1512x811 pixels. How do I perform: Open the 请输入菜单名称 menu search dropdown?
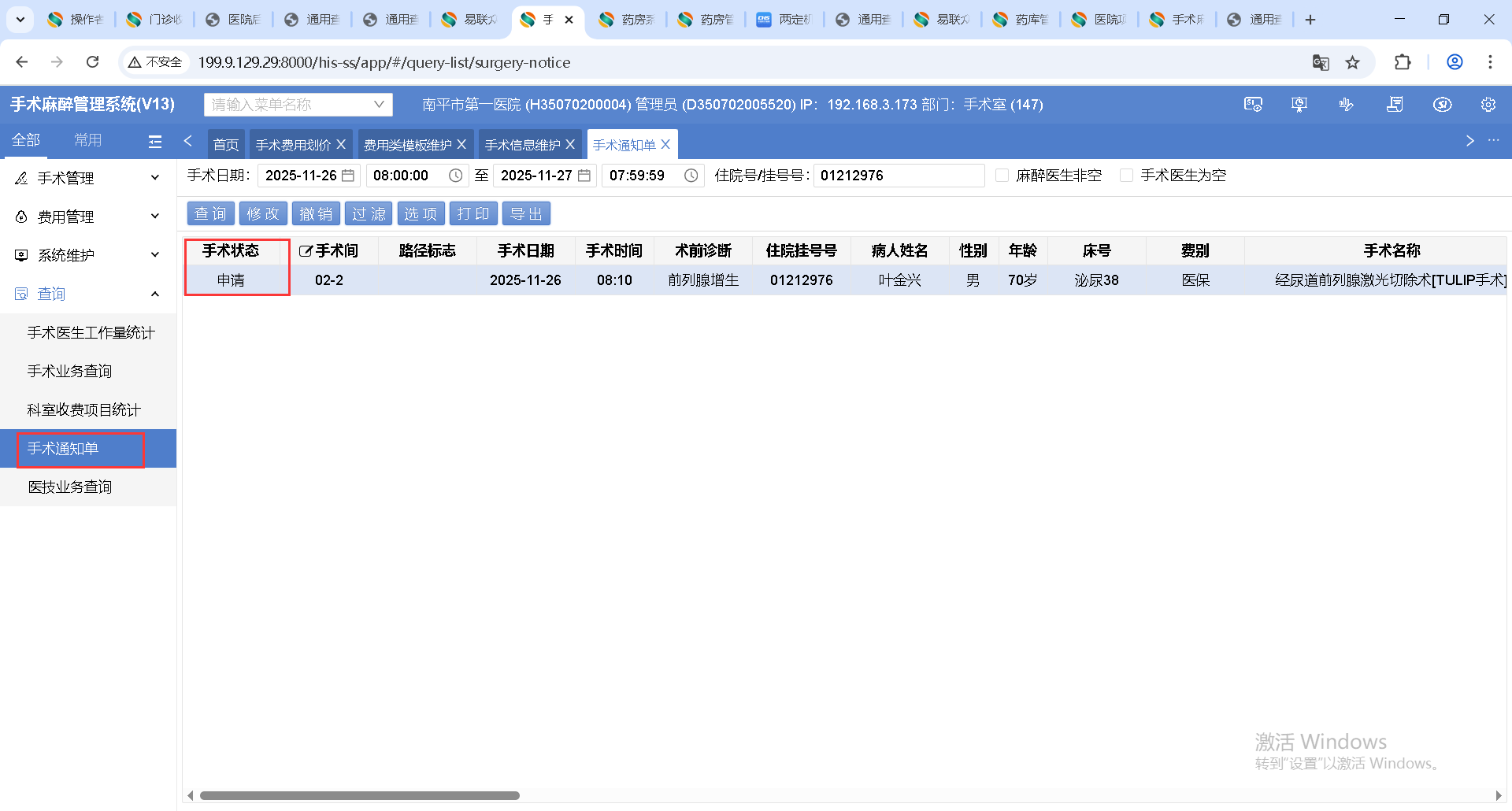tap(298, 105)
